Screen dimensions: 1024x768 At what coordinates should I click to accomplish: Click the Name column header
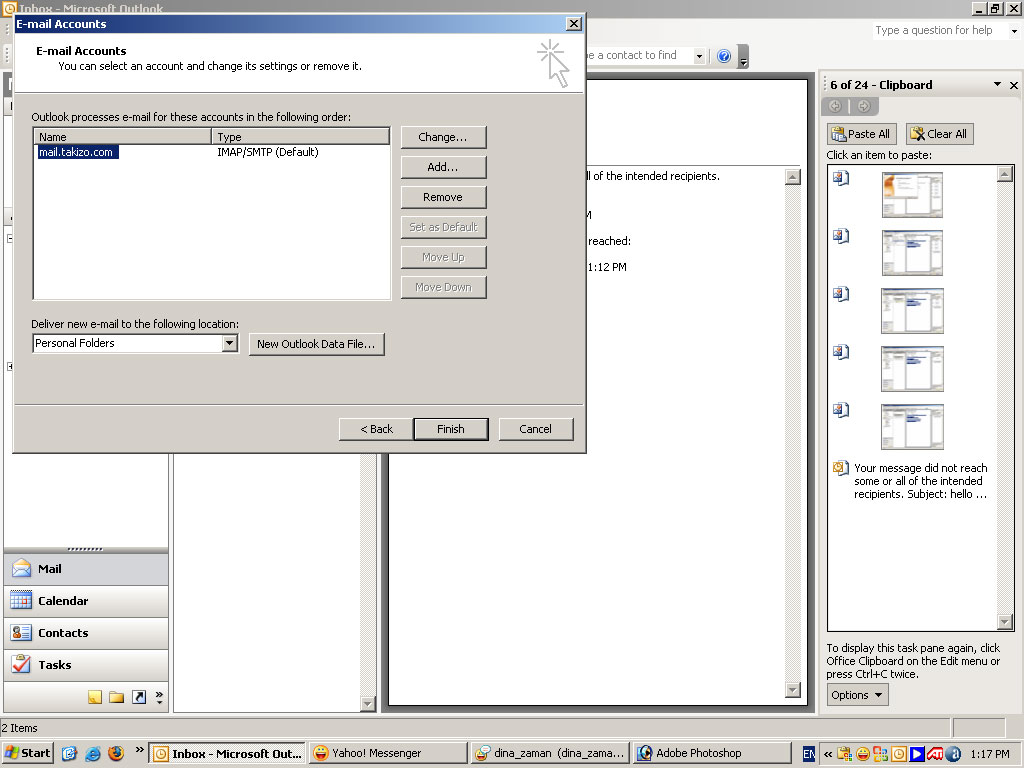(123, 136)
